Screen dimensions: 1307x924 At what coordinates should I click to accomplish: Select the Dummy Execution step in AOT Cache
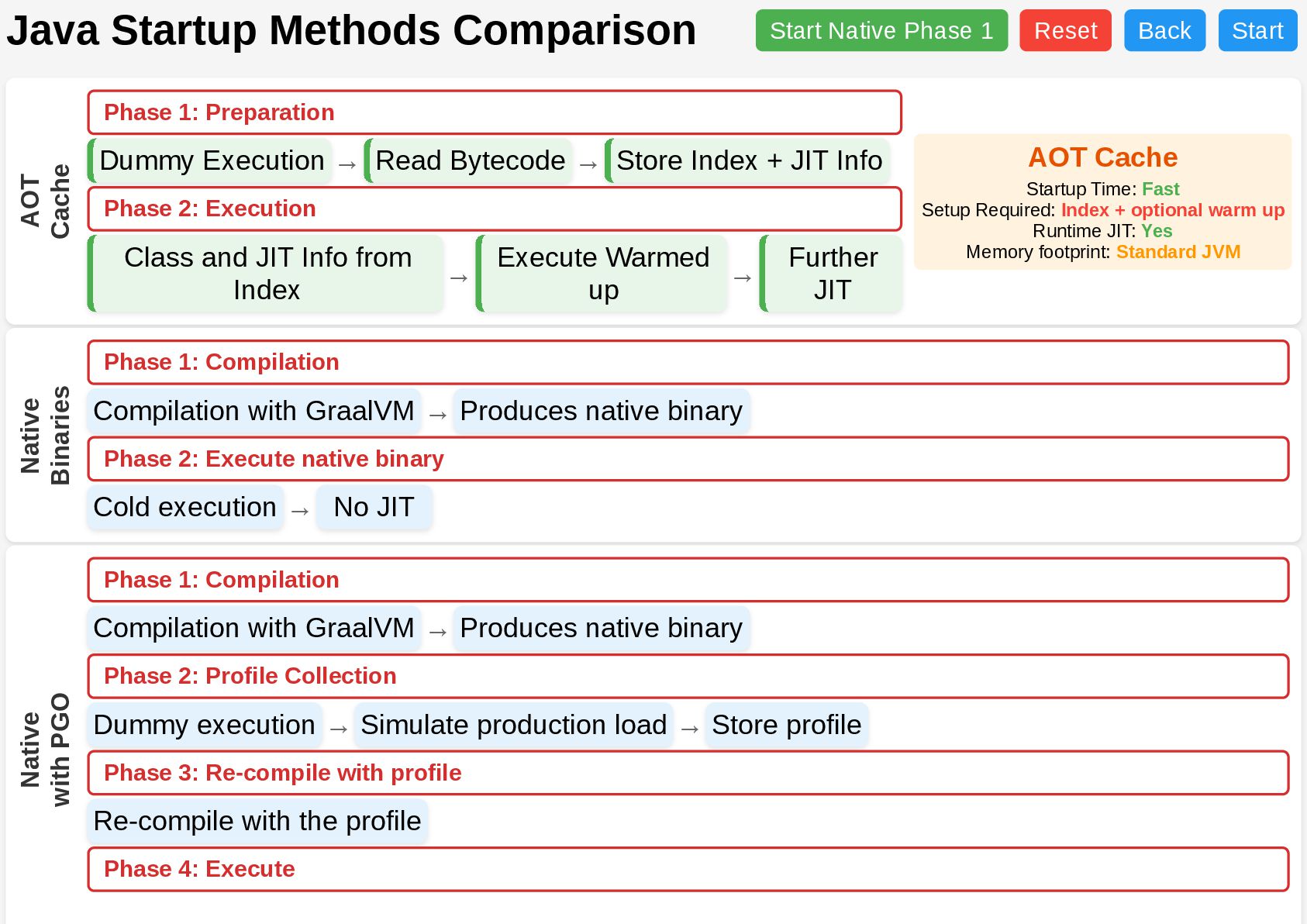[211, 161]
